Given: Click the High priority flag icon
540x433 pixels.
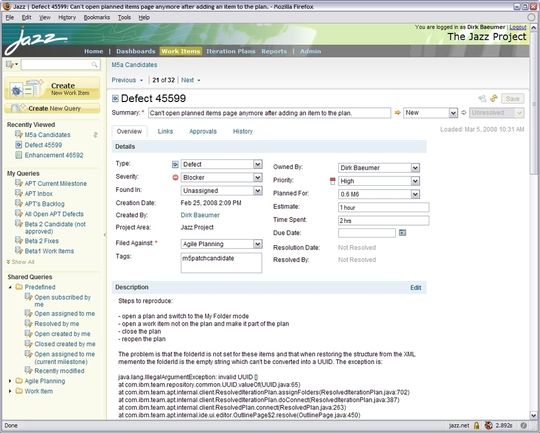Looking at the screenshot, I should click(332, 181).
